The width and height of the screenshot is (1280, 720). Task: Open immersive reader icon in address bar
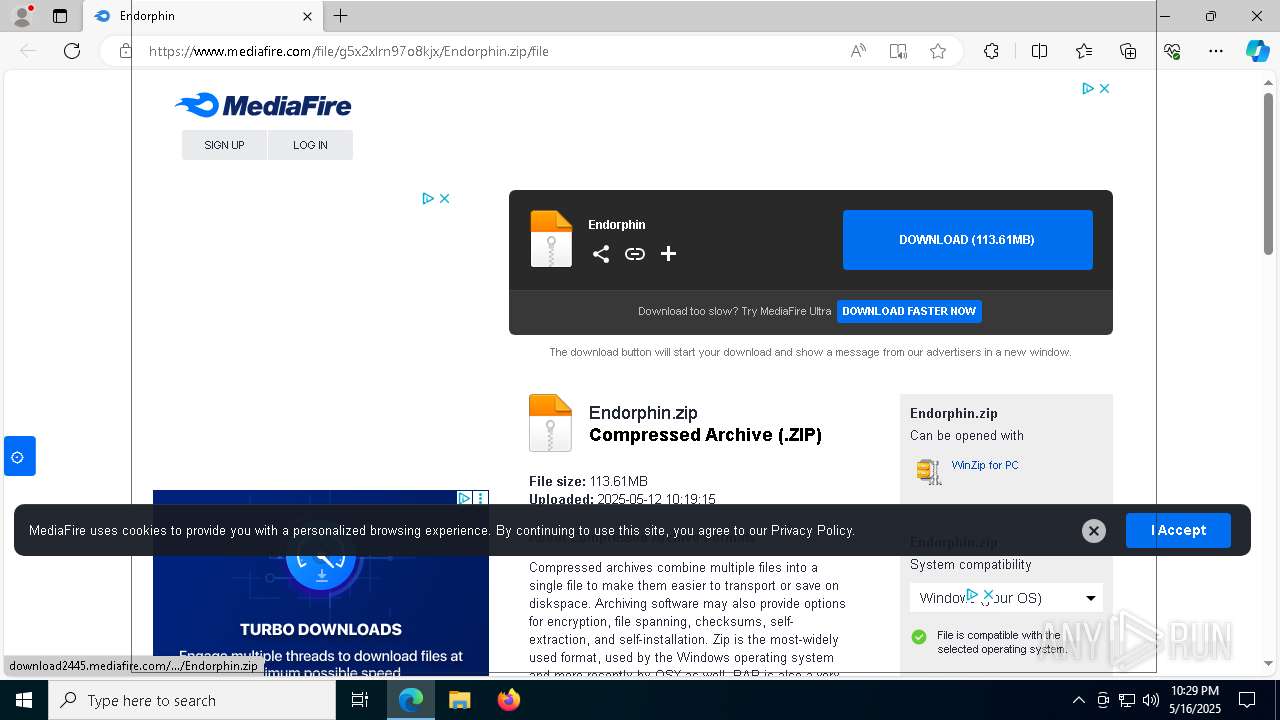(x=898, y=51)
